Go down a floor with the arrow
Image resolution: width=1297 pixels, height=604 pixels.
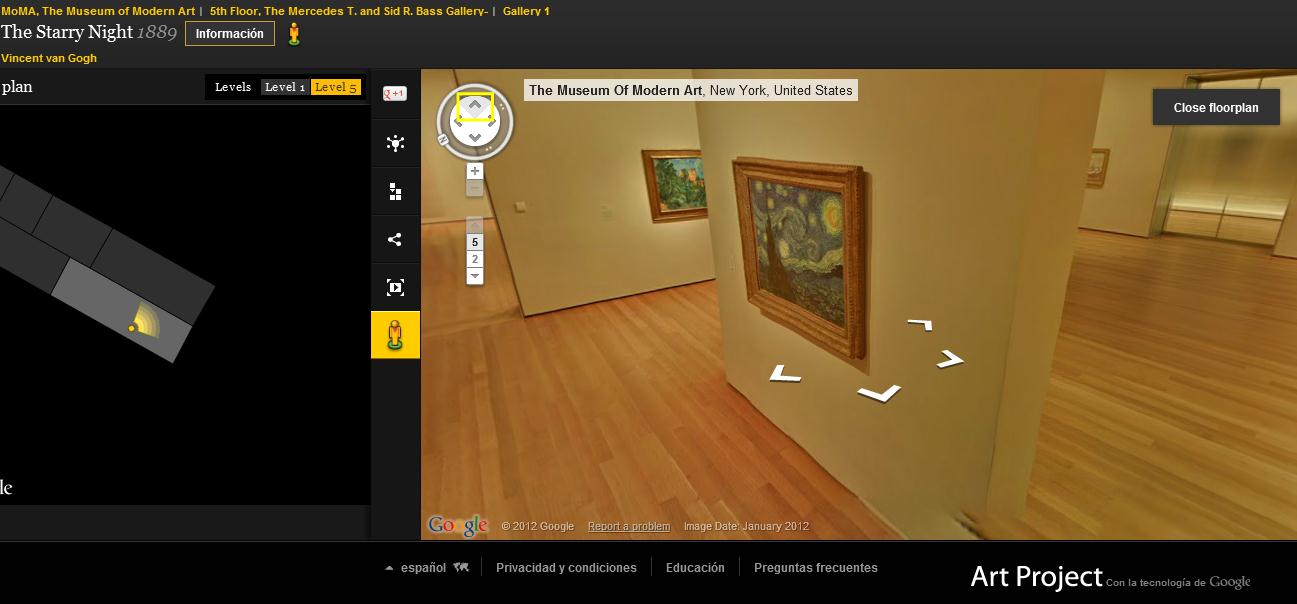475,275
